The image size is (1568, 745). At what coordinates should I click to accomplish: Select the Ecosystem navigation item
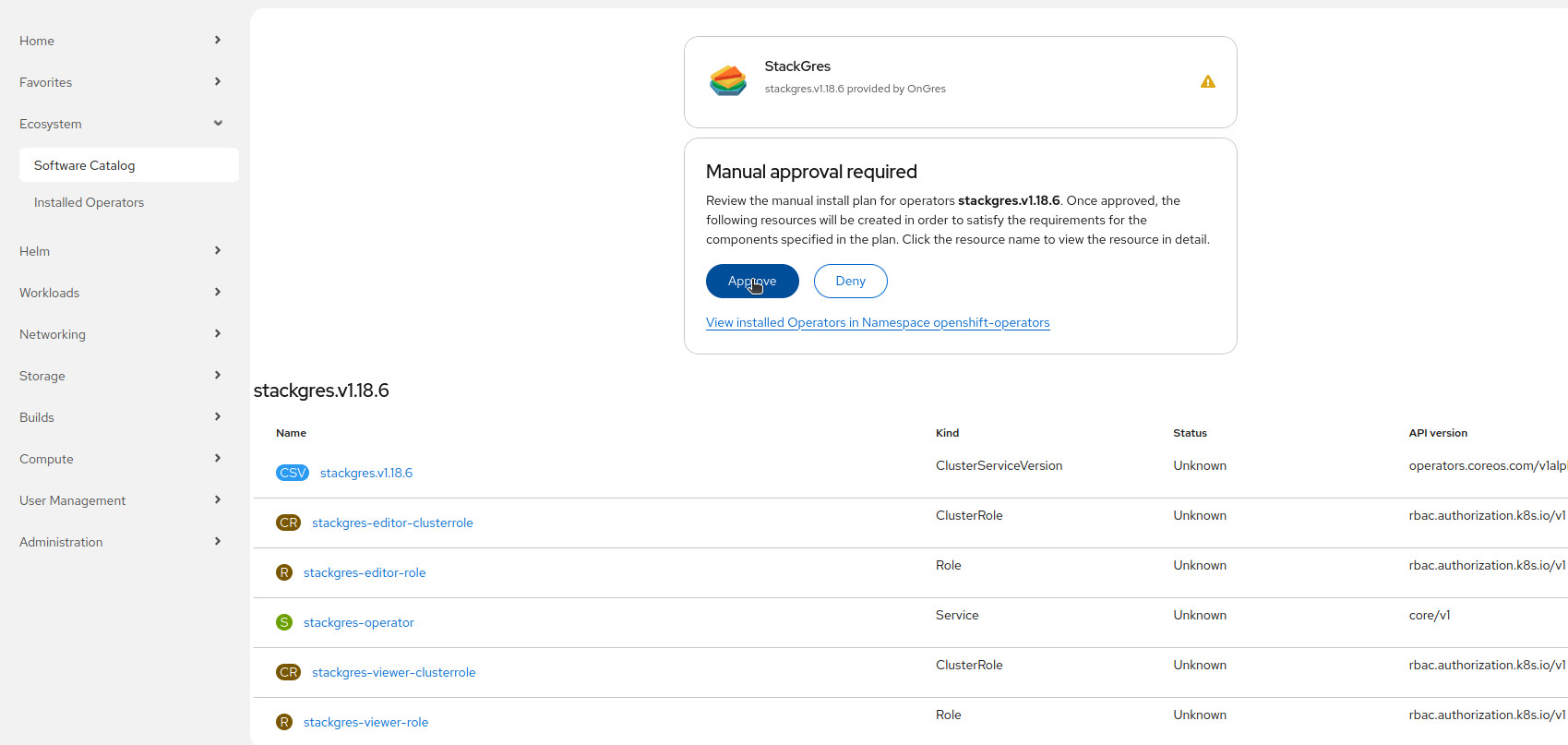(51, 124)
